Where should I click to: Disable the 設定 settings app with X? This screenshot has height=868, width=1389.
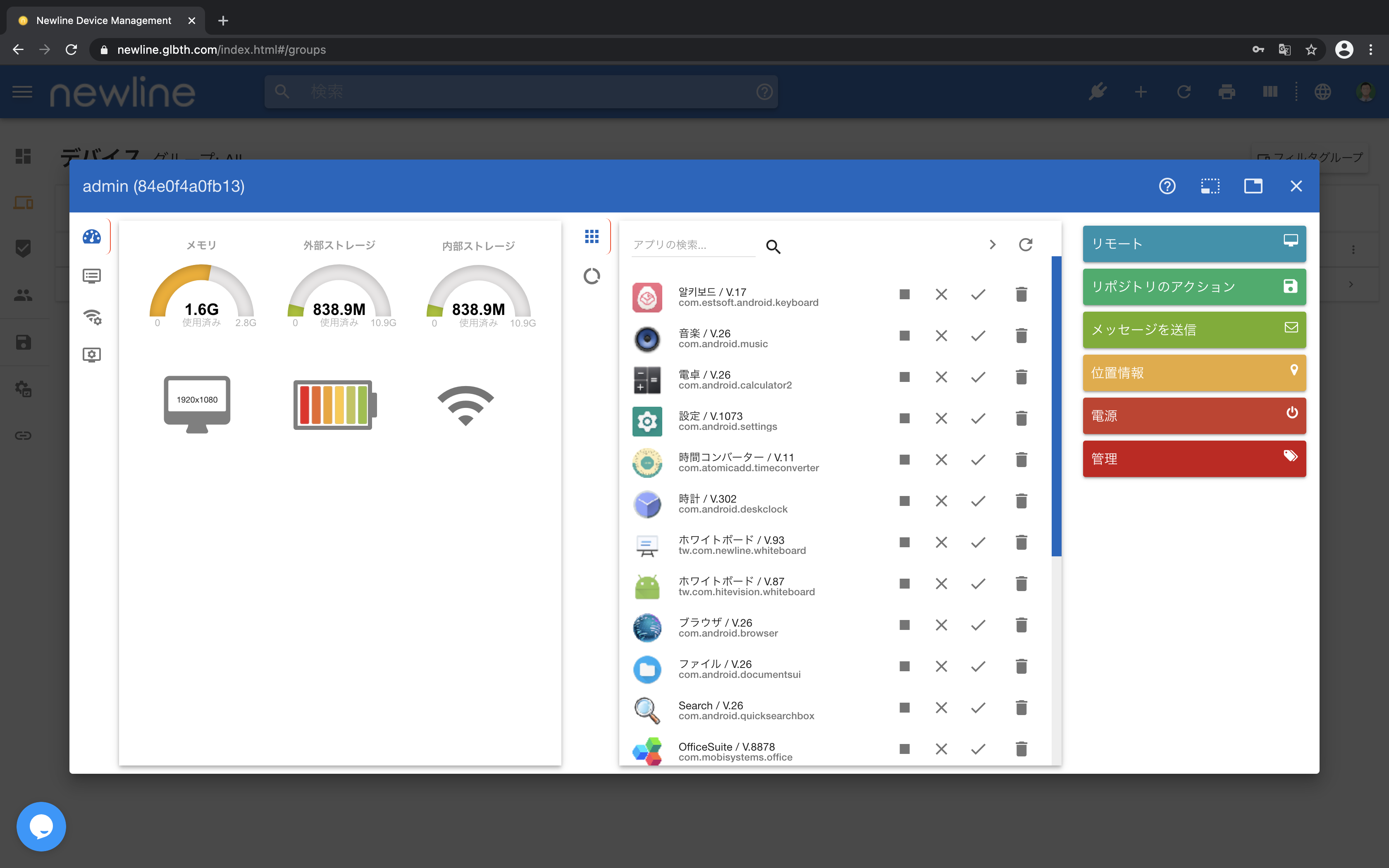(x=941, y=418)
